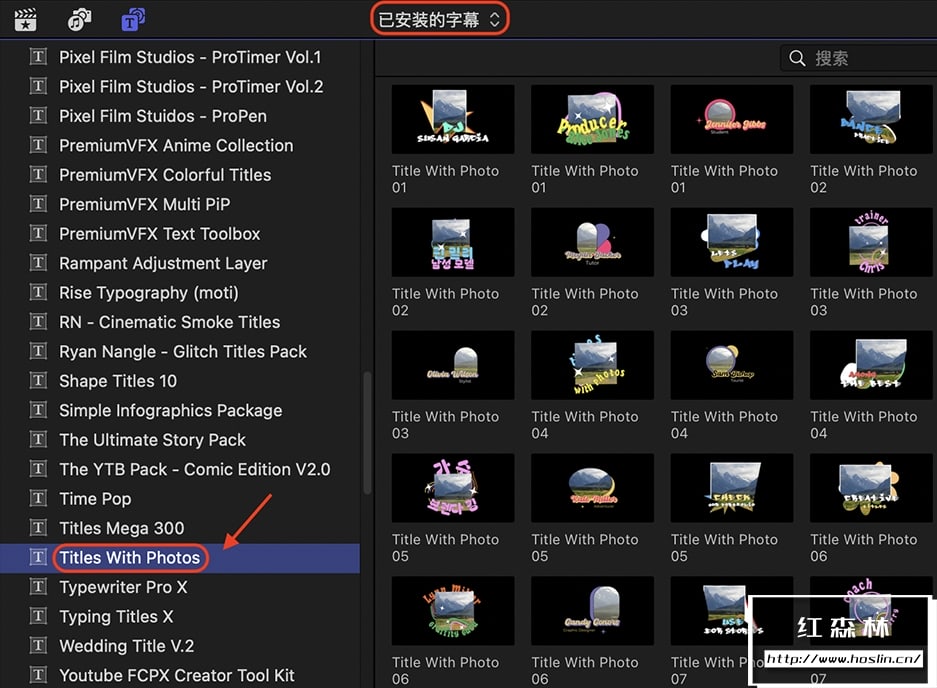Screen dimensions: 937x688
Task: Click the sidebar list scrollbar thumb
Action: pyautogui.click(x=367, y=433)
